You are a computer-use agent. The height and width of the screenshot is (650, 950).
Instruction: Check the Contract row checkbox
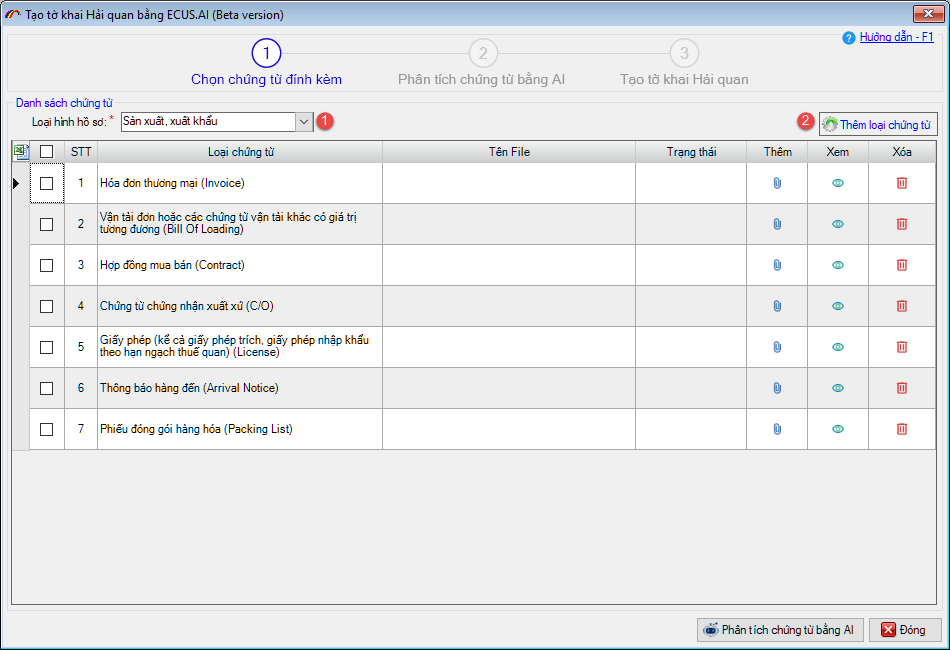coord(47,265)
